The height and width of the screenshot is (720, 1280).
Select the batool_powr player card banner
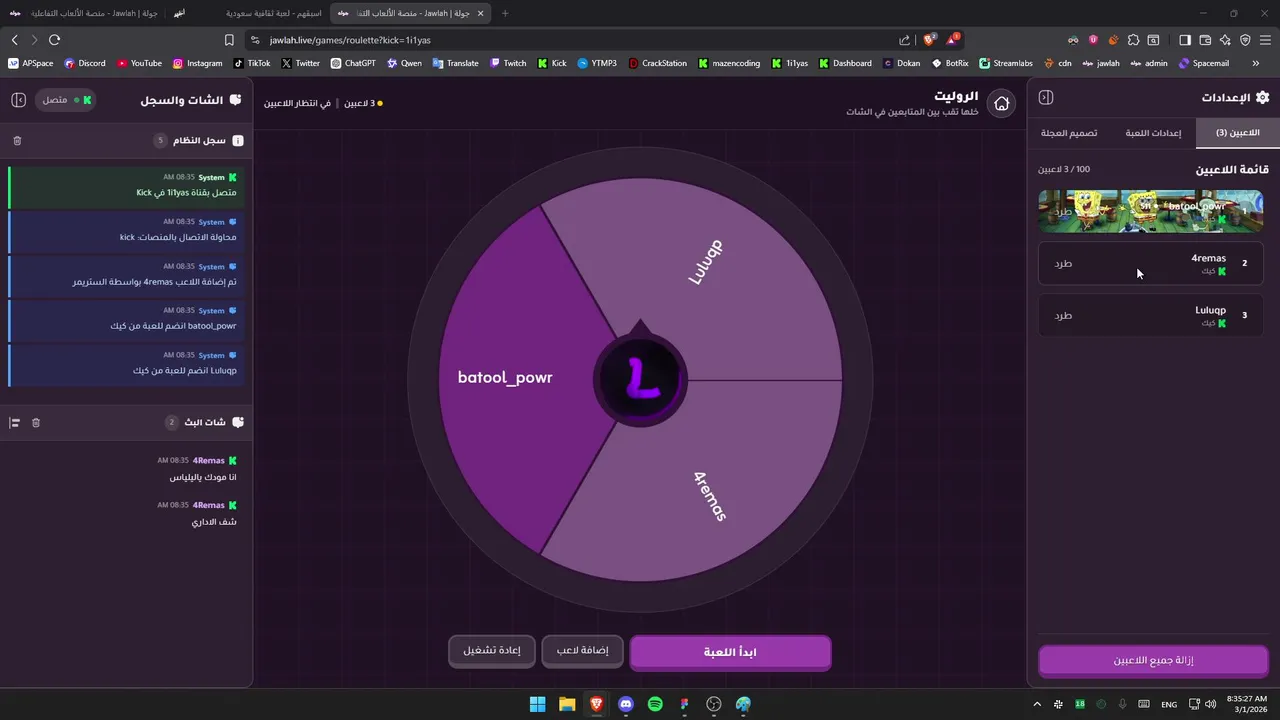click(1151, 211)
